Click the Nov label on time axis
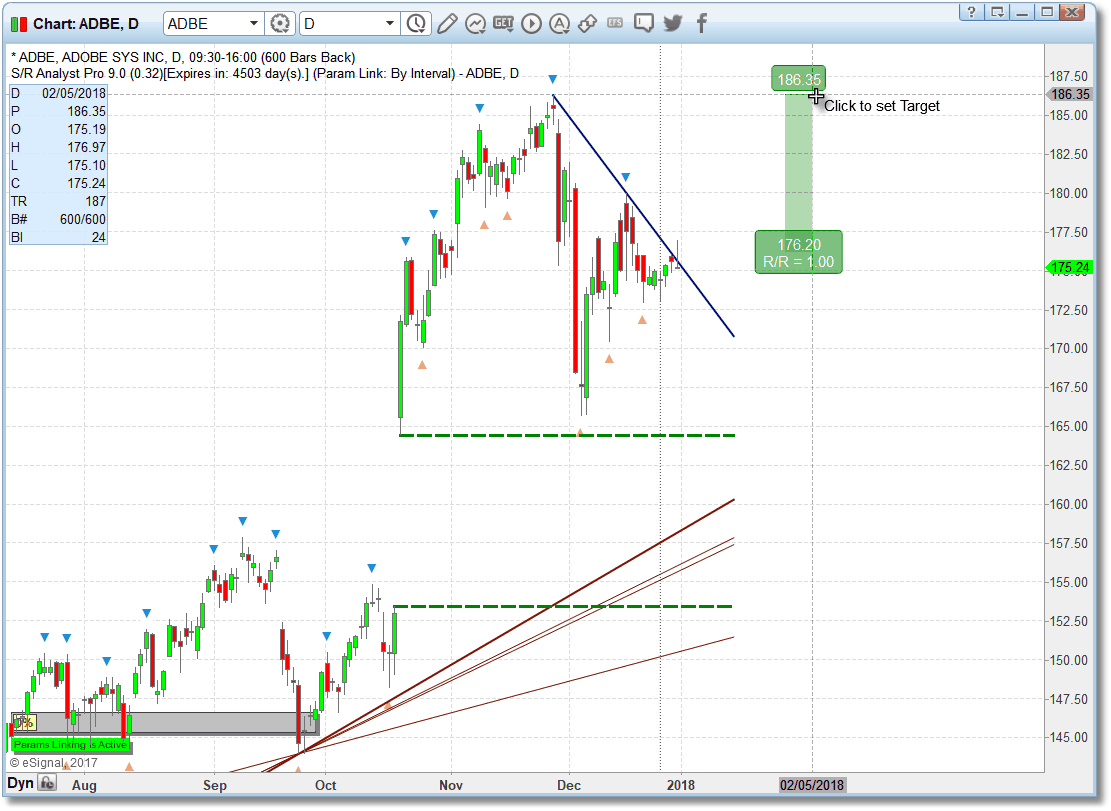Screen dimensions: 1111x811 (451, 785)
